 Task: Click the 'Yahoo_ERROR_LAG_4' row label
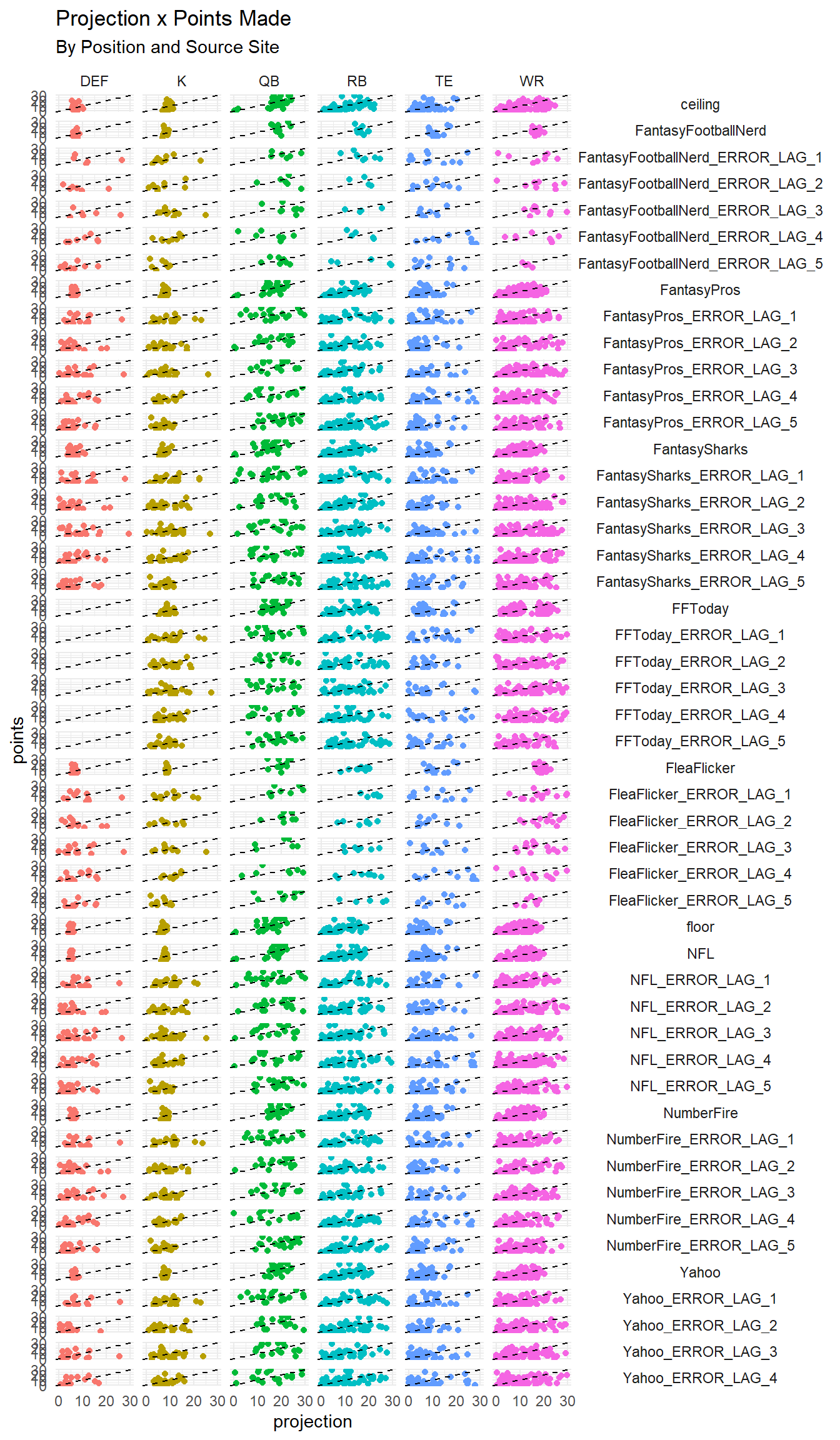tap(700, 1378)
